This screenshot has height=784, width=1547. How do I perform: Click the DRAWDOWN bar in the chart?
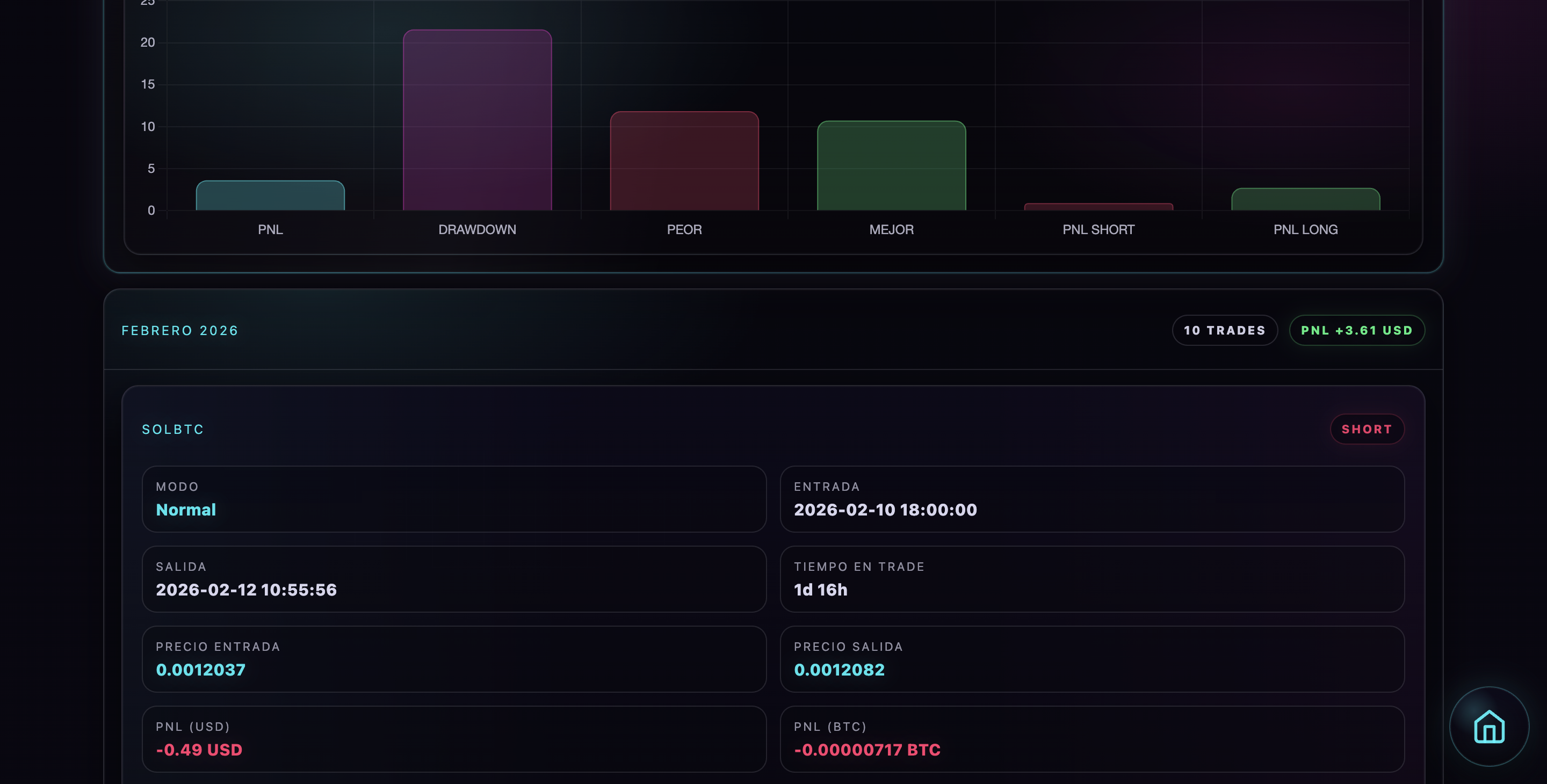477,120
